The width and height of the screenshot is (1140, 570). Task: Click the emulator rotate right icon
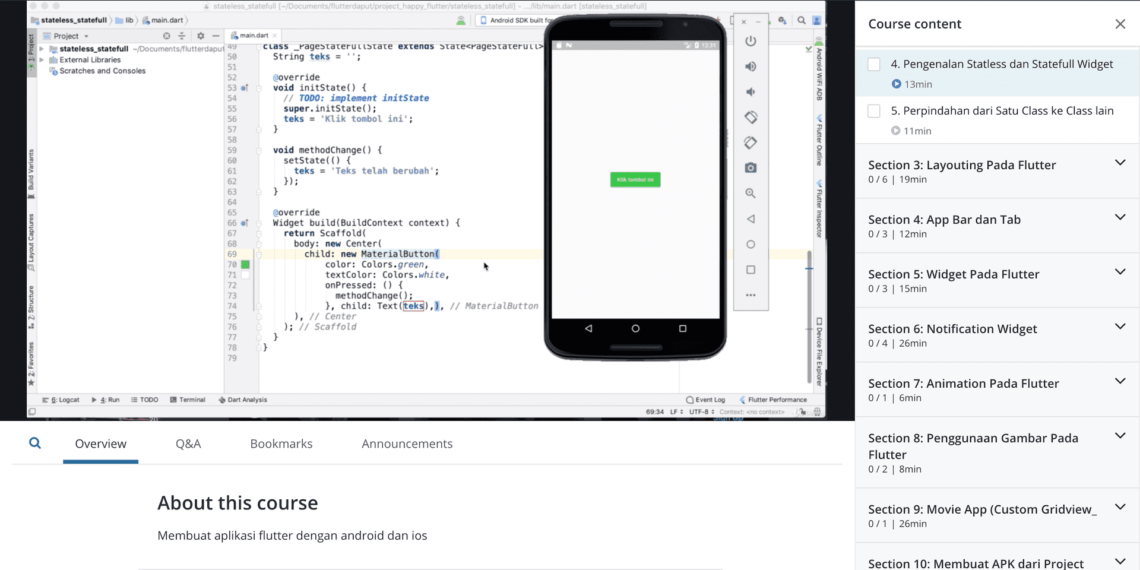pos(751,142)
